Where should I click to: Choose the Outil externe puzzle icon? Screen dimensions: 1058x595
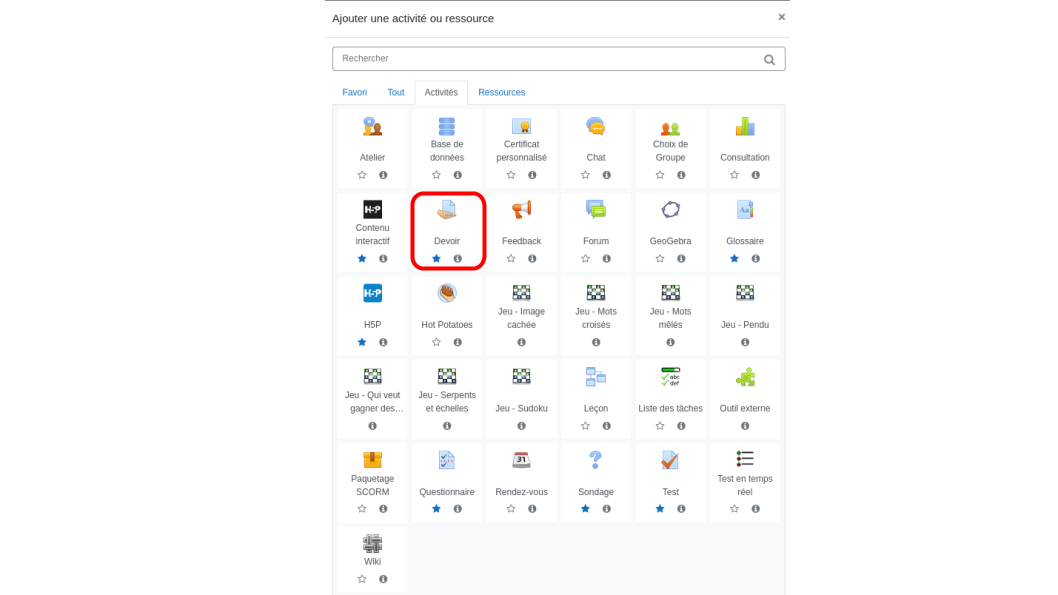(x=745, y=377)
